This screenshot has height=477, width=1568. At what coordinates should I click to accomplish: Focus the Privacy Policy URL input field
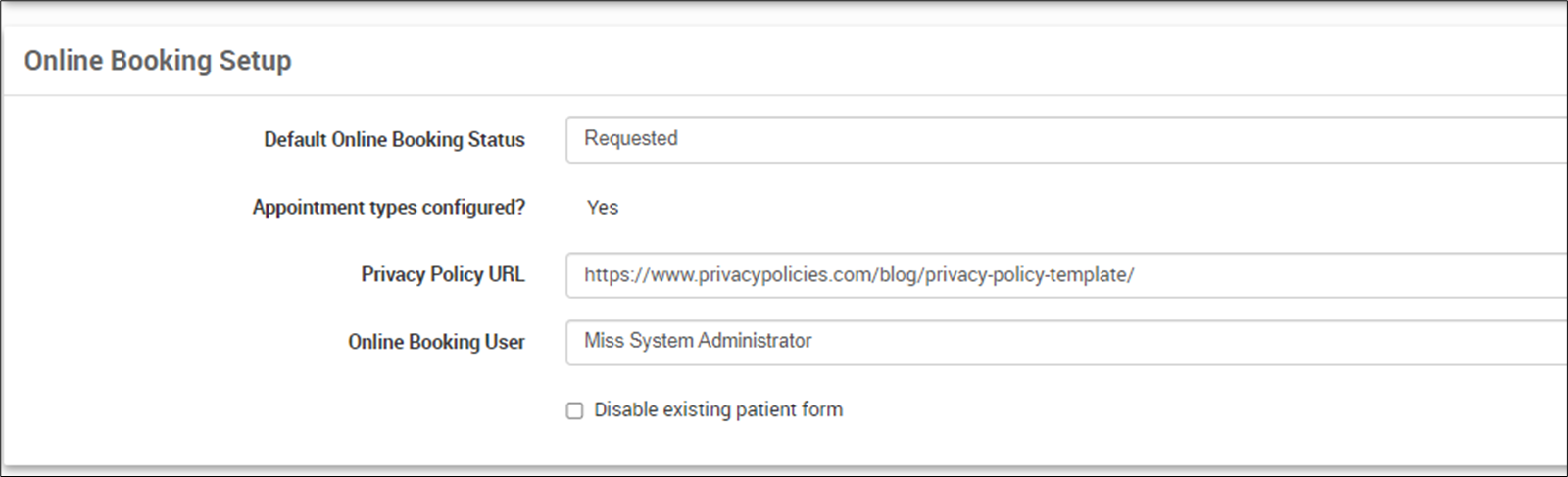point(1065,275)
